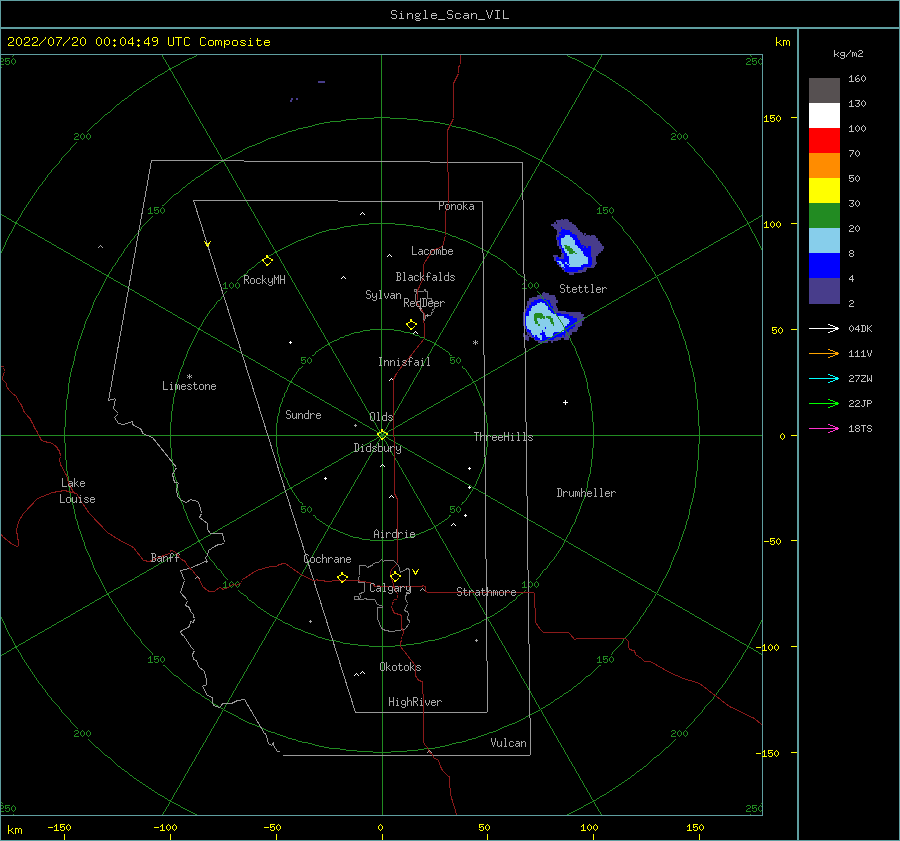
Task: Click the yellow diamond marker in Calgary
Action: click(x=395, y=576)
